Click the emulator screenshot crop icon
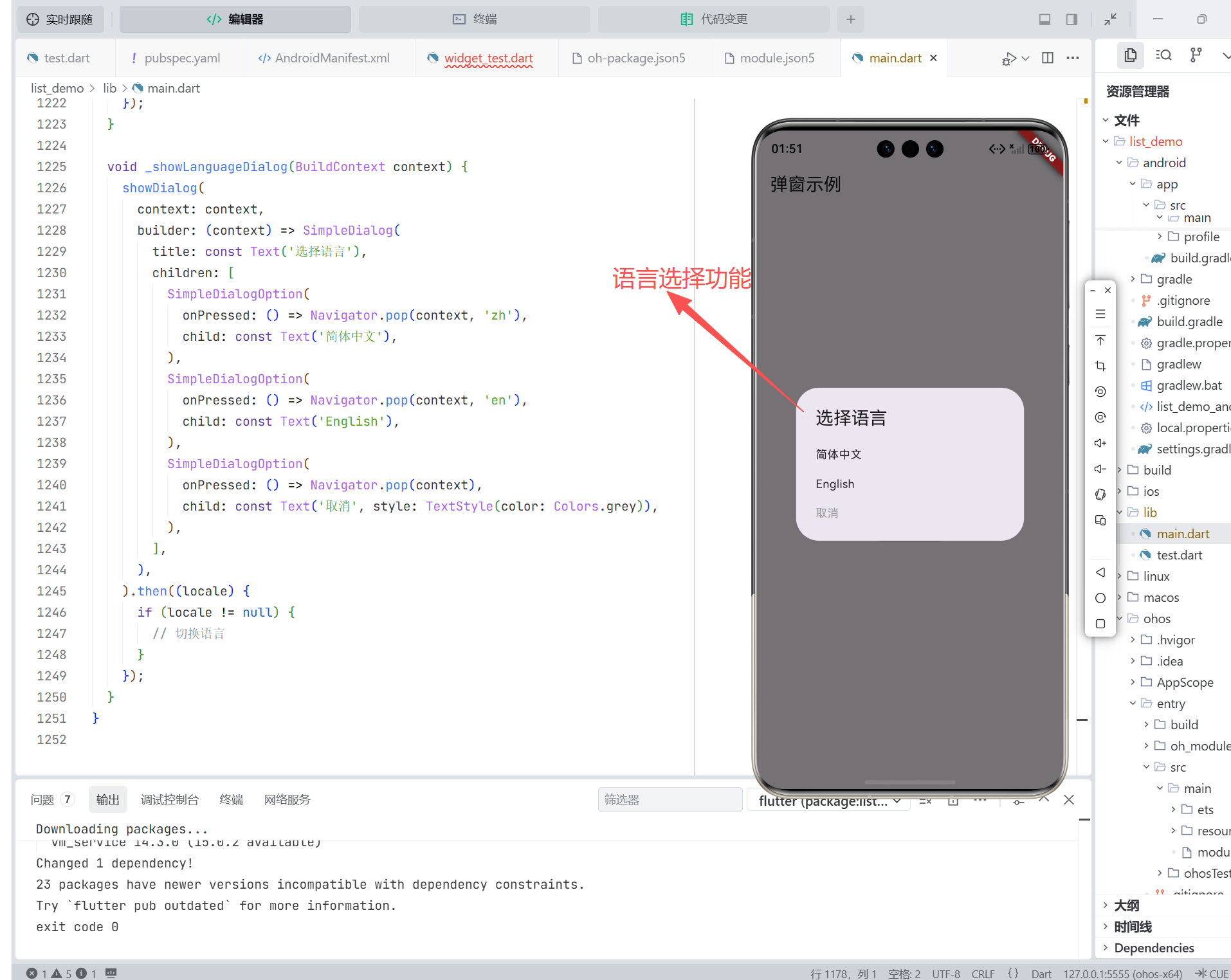 point(1100,366)
